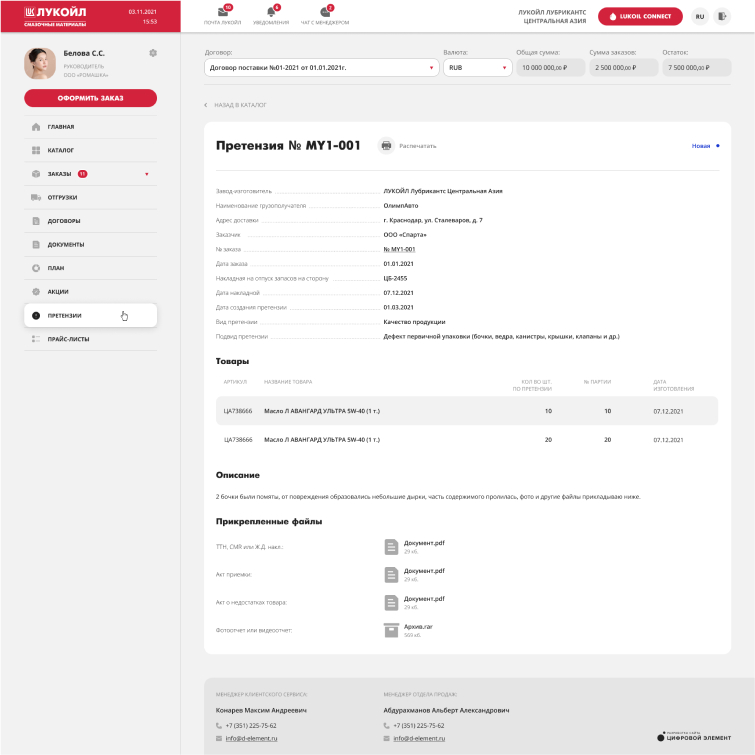The height and width of the screenshot is (755, 755).
Task: Click the LUKOIL CONNECT button
Action: 640,16
